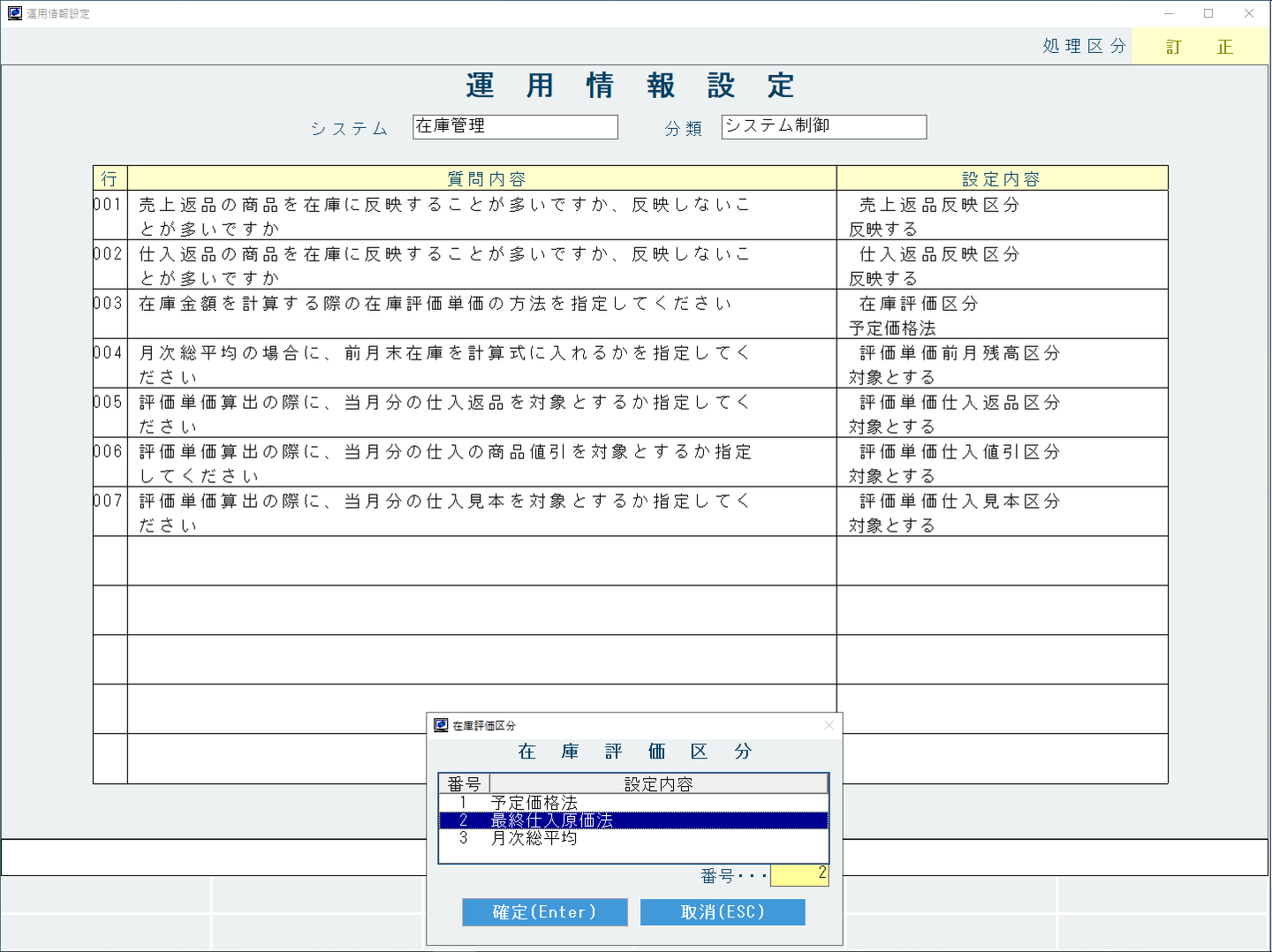Click 評価単価仕入返品区分 setting cell

click(x=1003, y=413)
